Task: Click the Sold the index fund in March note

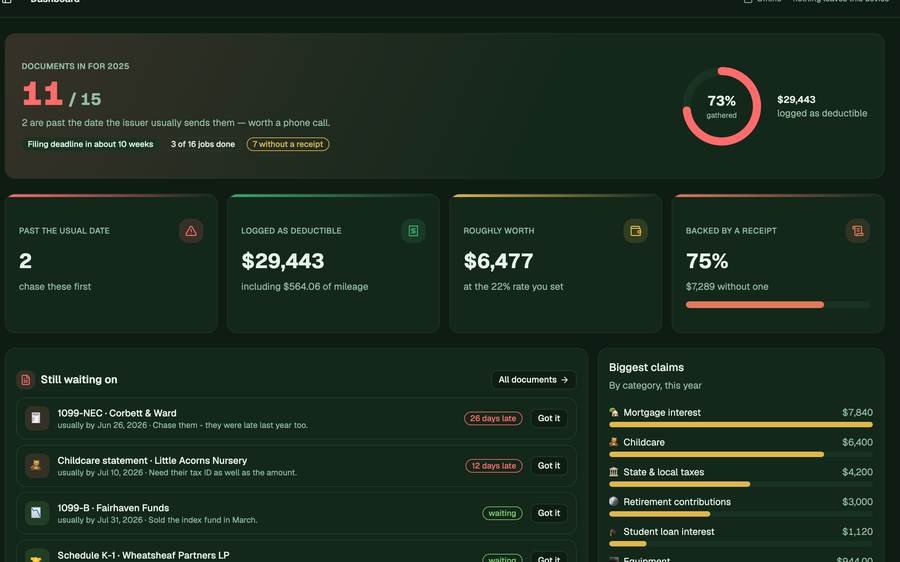Action: pos(203,520)
